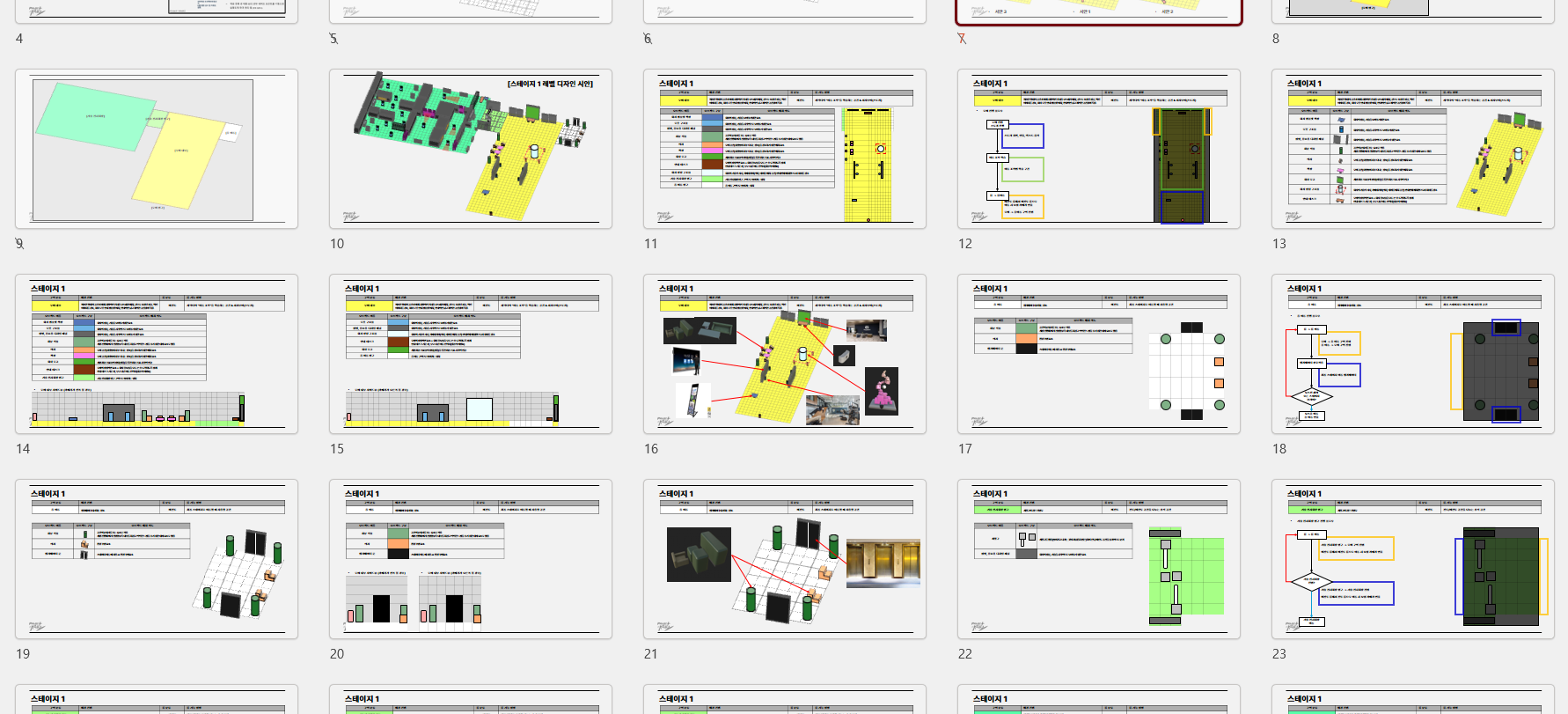Select the partially visible hidden slide 6
Screen dimensions: 1568x714
pos(785,11)
